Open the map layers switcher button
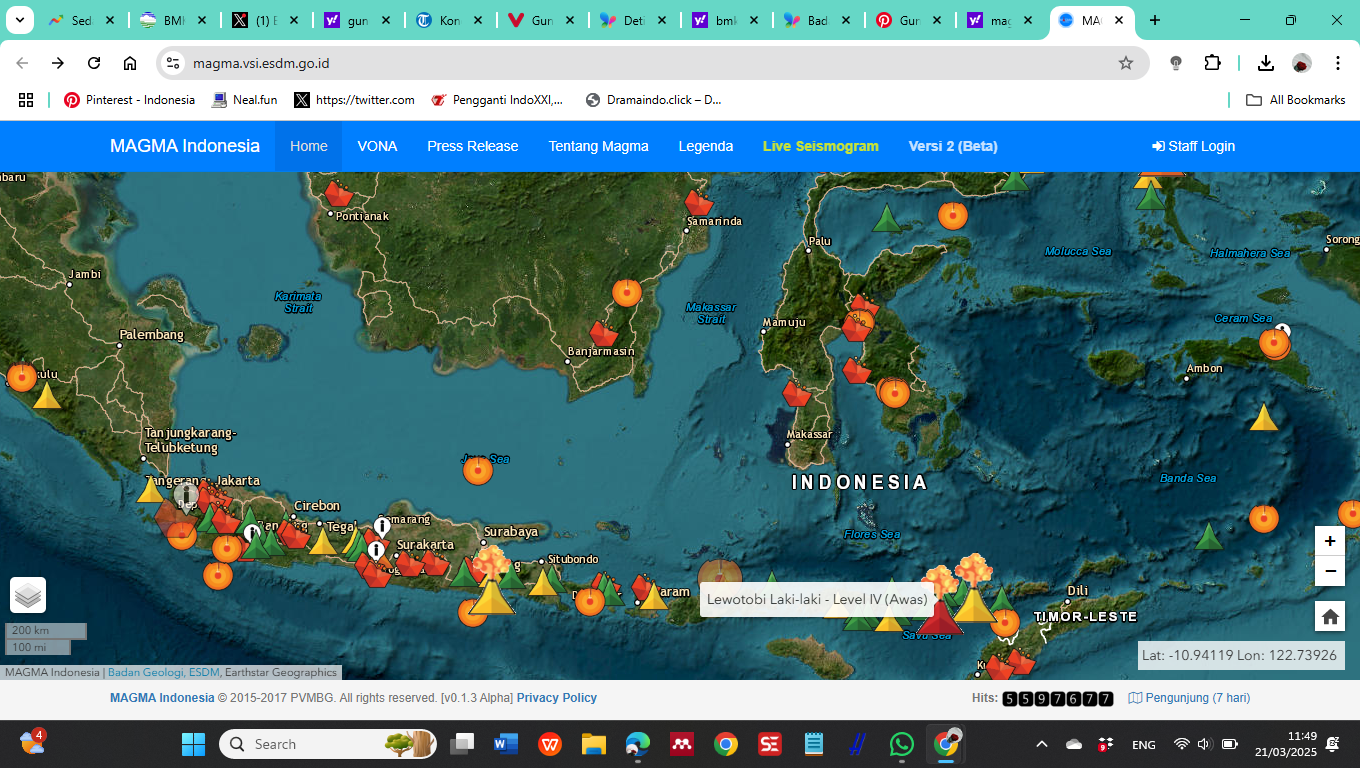Screen dimensions: 1360x768 click(x=28, y=595)
